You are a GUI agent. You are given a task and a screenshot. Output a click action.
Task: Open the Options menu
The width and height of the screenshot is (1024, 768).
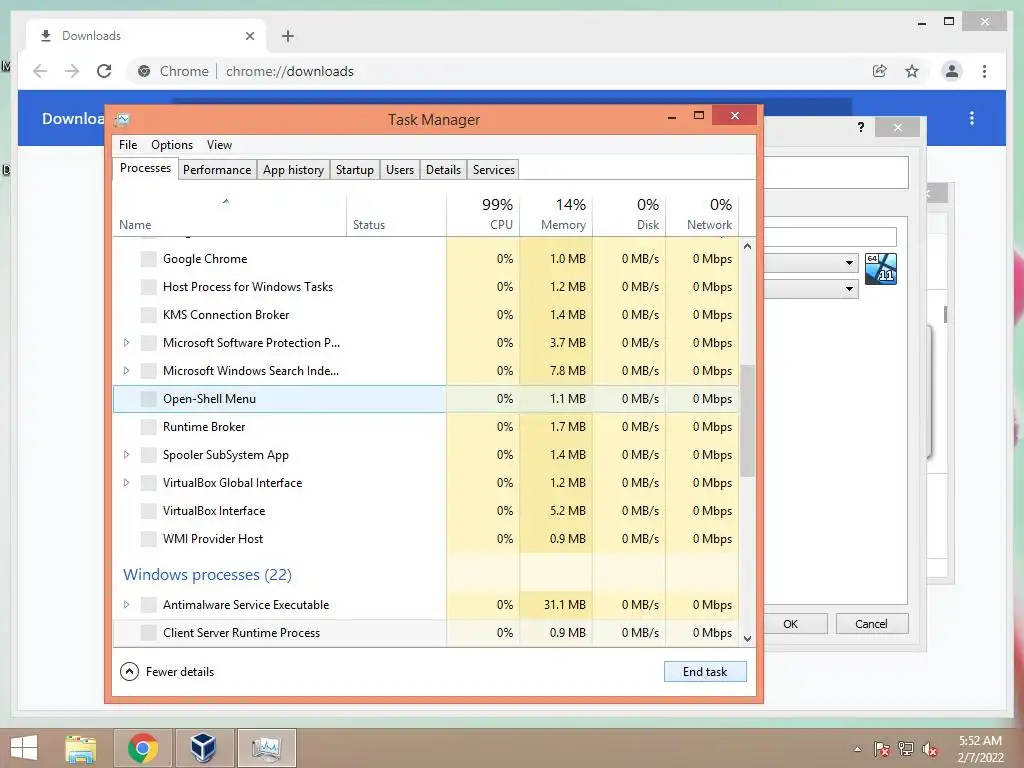coord(172,145)
